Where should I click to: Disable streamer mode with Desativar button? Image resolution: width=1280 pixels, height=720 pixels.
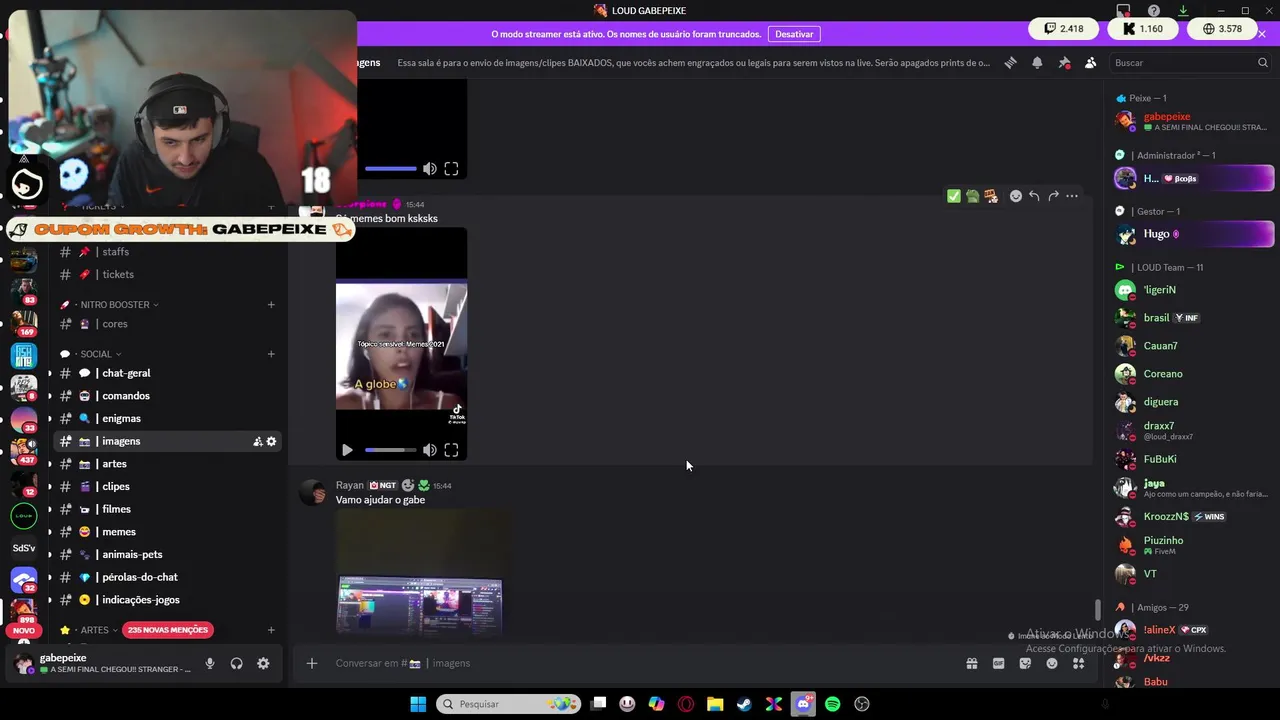pyautogui.click(x=794, y=34)
